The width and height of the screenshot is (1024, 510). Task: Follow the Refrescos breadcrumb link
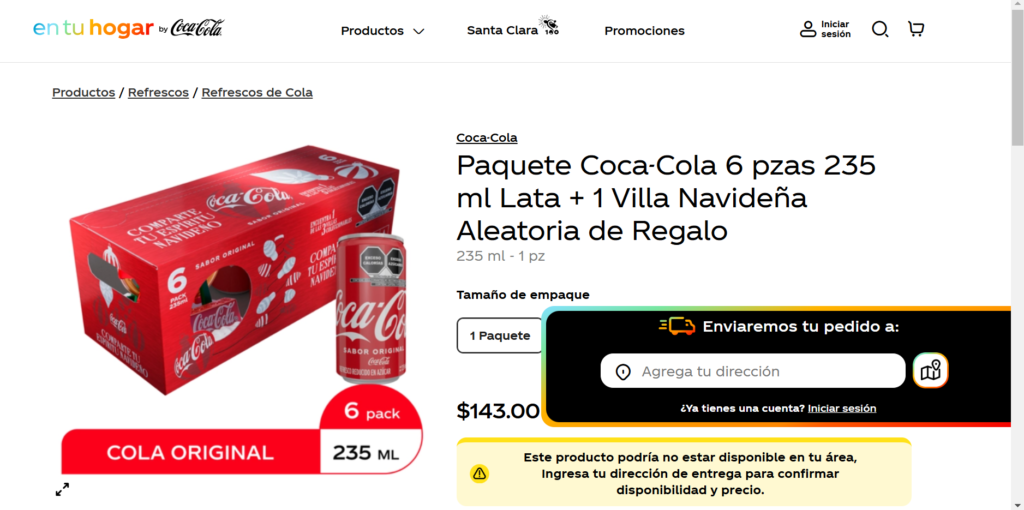click(x=158, y=93)
